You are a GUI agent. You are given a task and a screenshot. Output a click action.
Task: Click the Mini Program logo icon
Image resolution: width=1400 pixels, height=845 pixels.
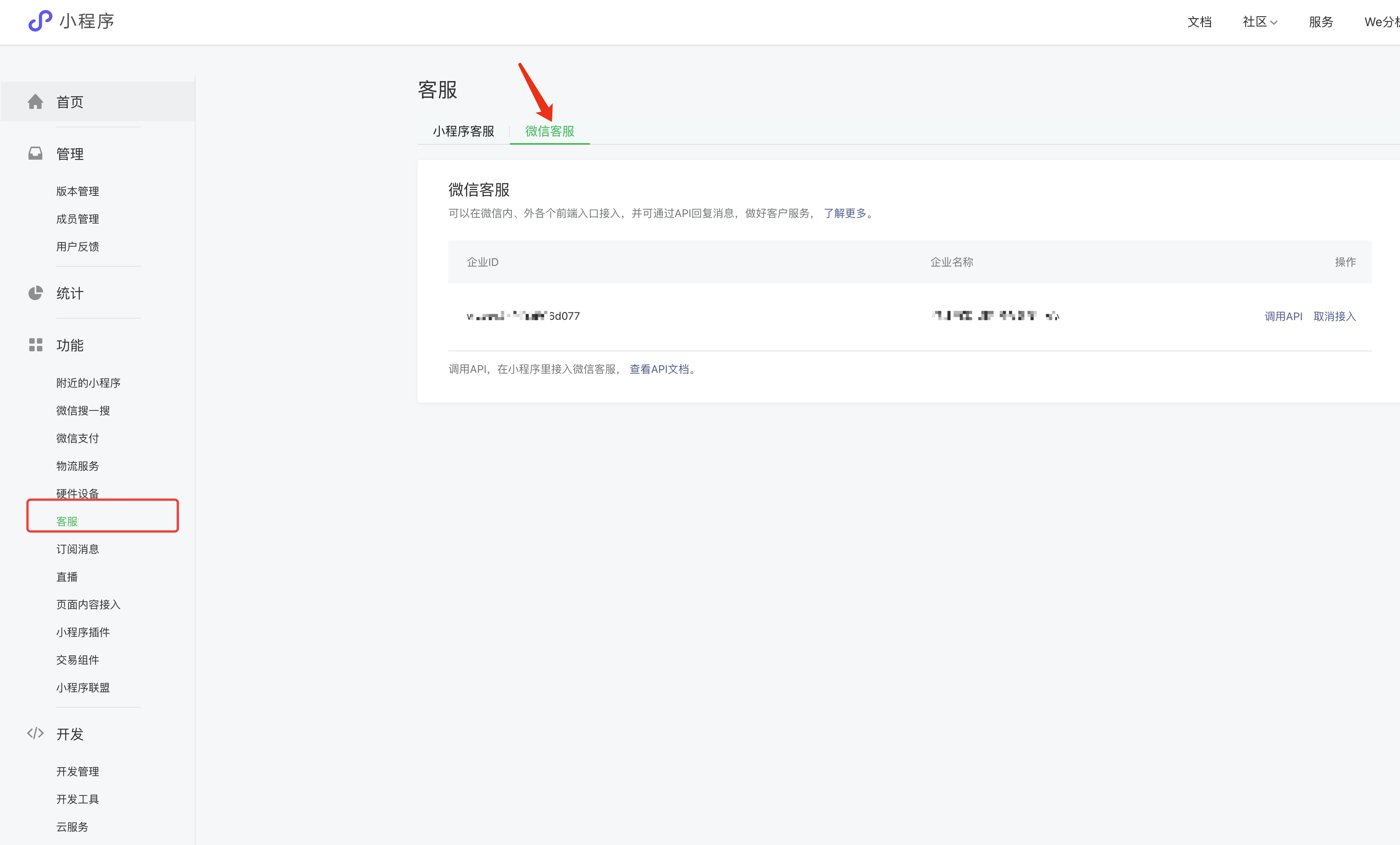point(40,21)
